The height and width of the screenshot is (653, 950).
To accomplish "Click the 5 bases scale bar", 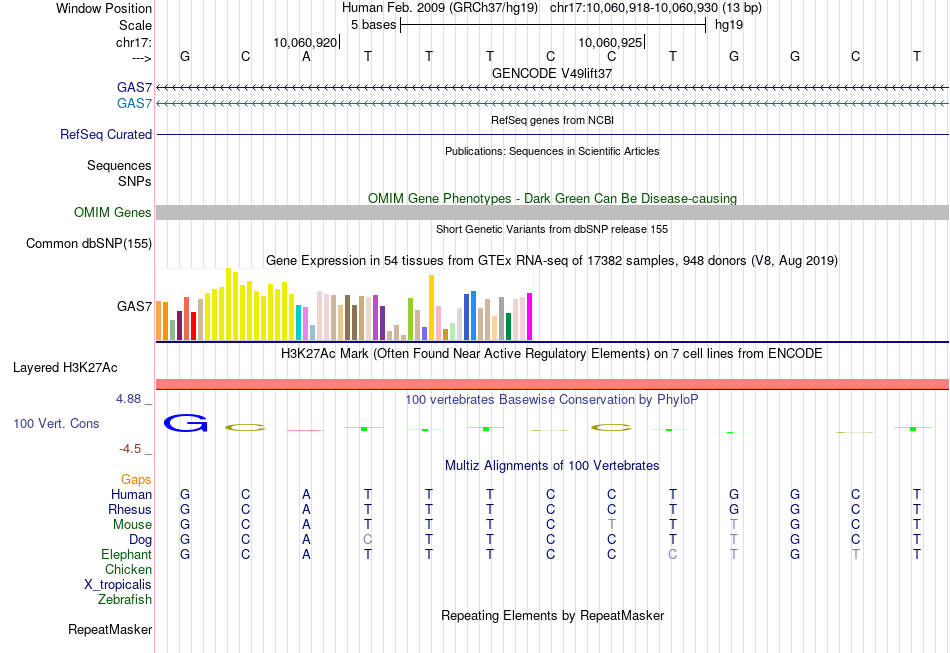I will 553,25.
